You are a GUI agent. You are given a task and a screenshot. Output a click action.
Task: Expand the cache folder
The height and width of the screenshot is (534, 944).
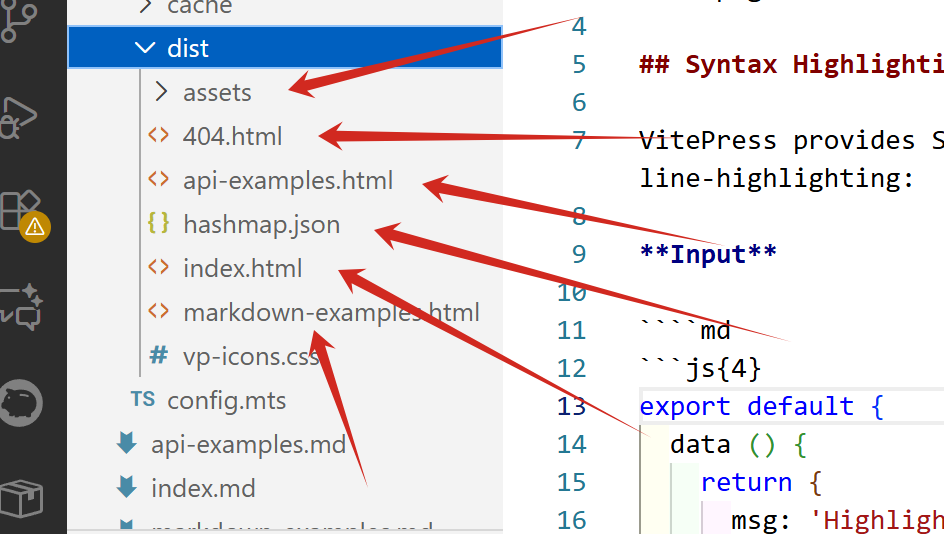click(146, 8)
